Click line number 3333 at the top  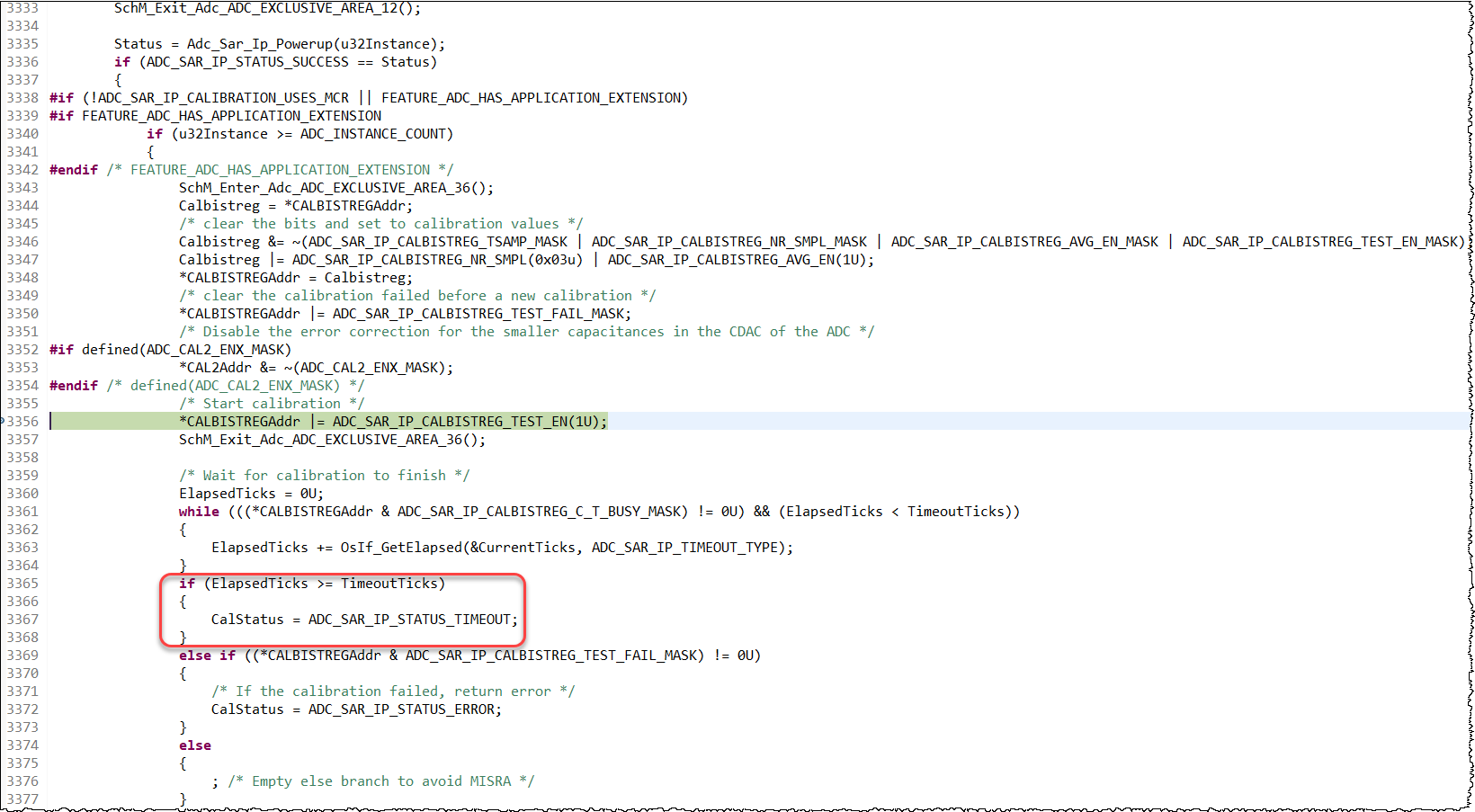point(23,8)
